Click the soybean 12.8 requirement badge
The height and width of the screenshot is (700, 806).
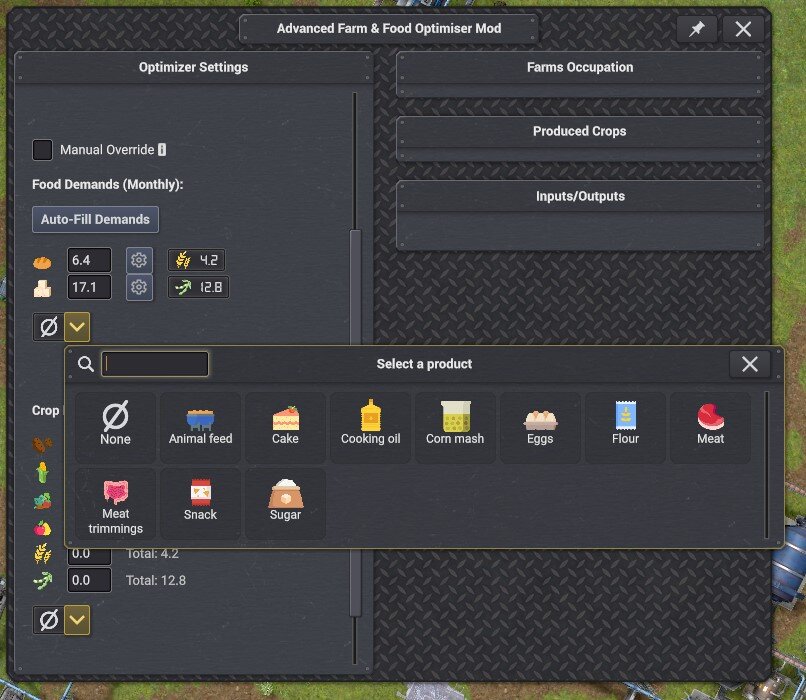pos(198,287)
